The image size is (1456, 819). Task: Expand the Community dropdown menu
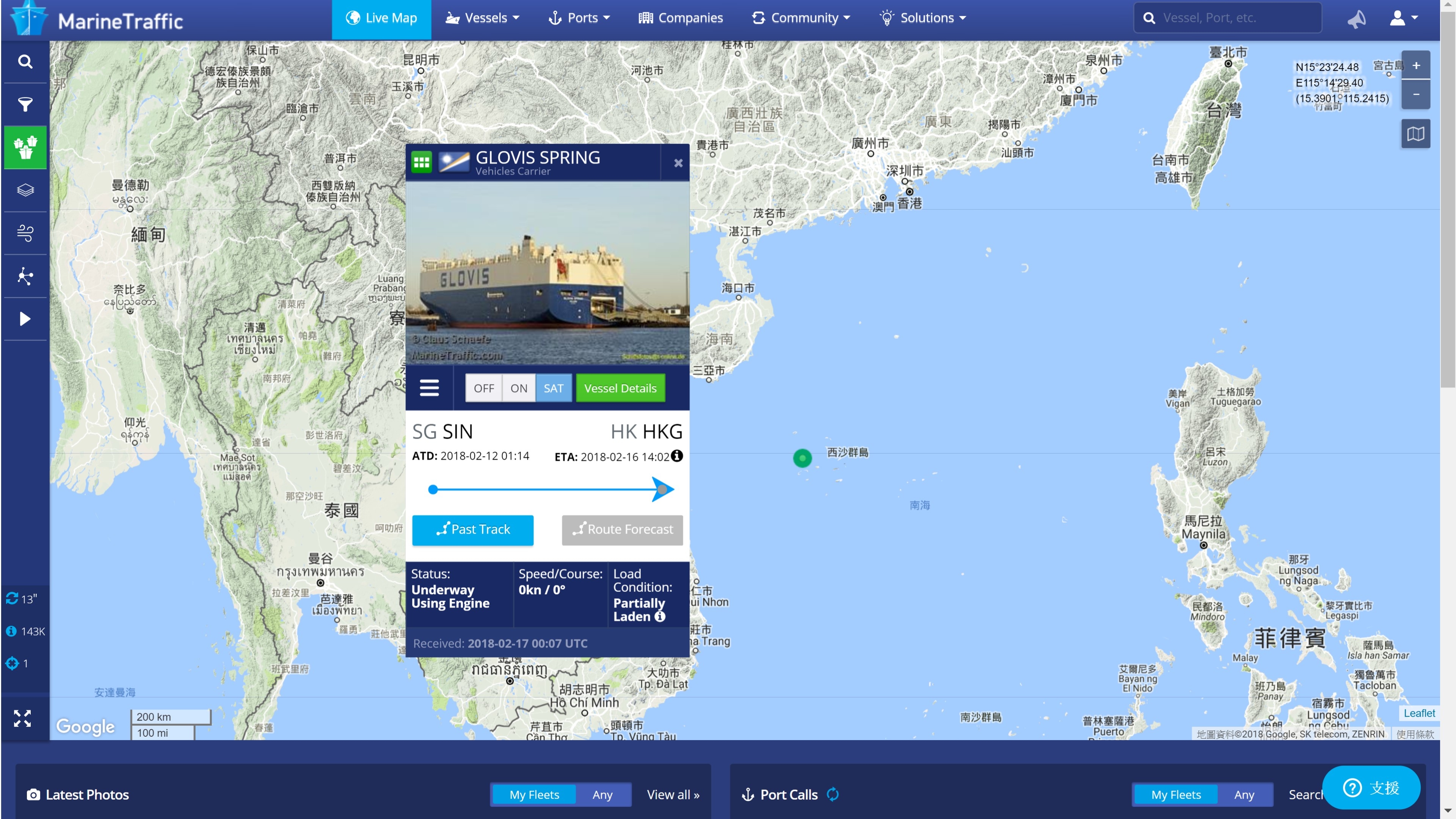click(x=801, y=18)
